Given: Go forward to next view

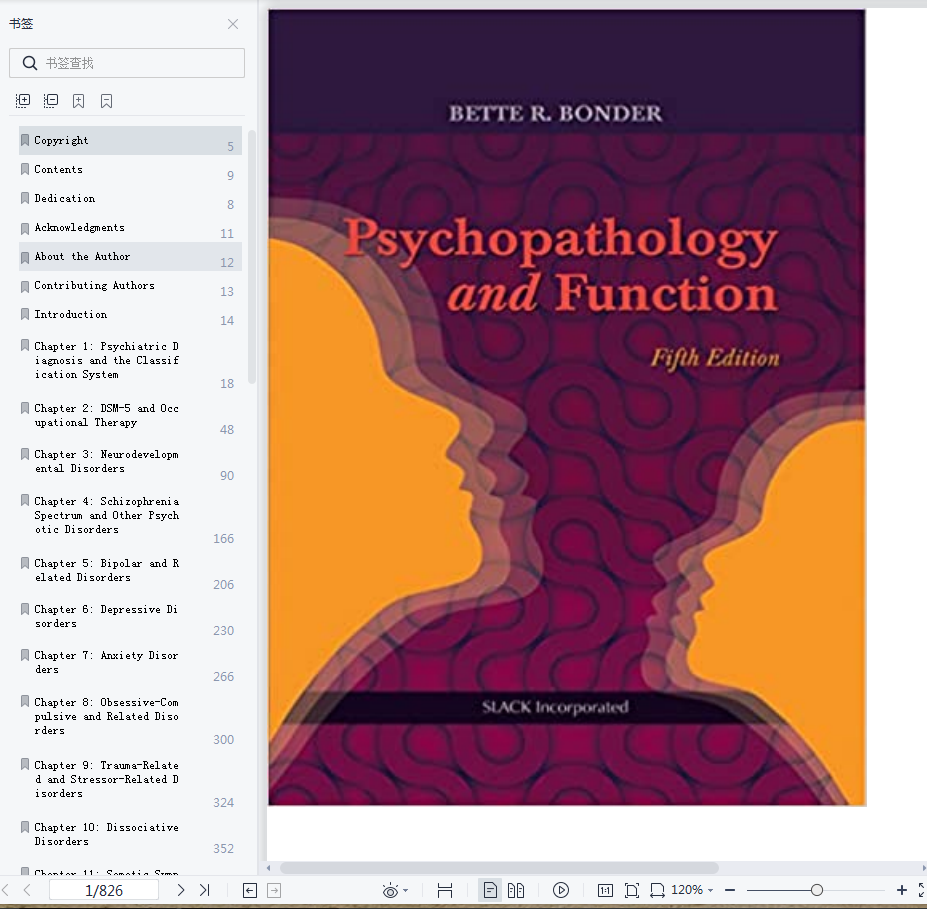Looking at the screenshot, I should [274, 890].
